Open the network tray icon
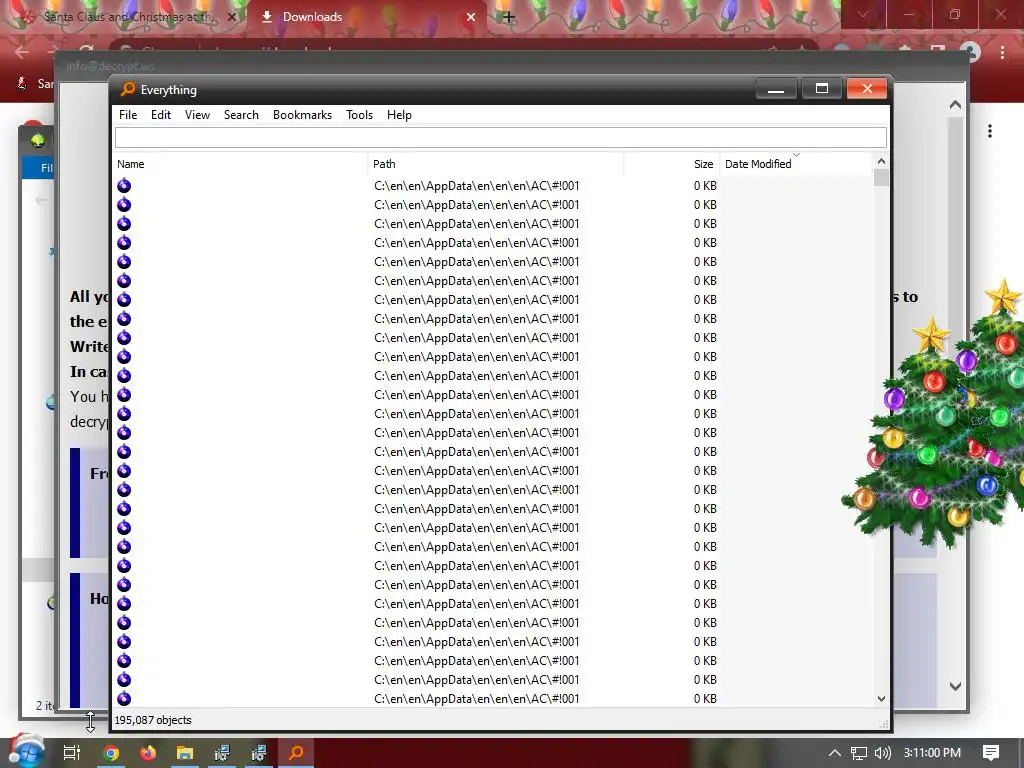Viewport: 1024px width, 768px height. [859, 753]
